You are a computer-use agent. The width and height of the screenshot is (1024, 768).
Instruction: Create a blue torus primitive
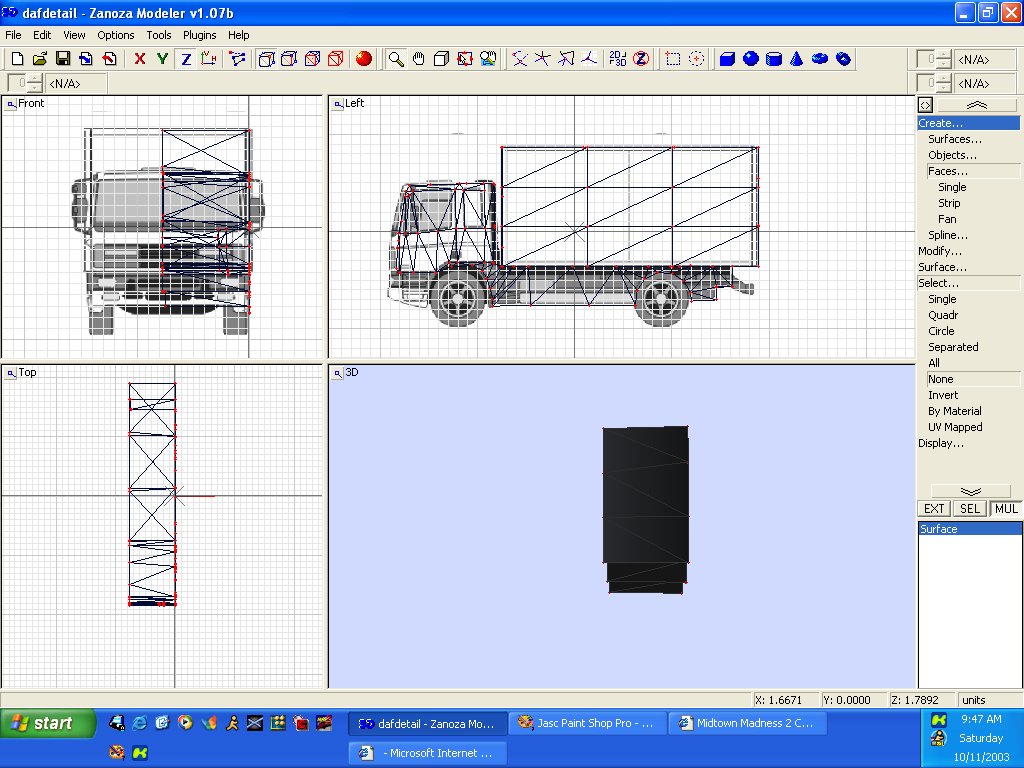820,59
